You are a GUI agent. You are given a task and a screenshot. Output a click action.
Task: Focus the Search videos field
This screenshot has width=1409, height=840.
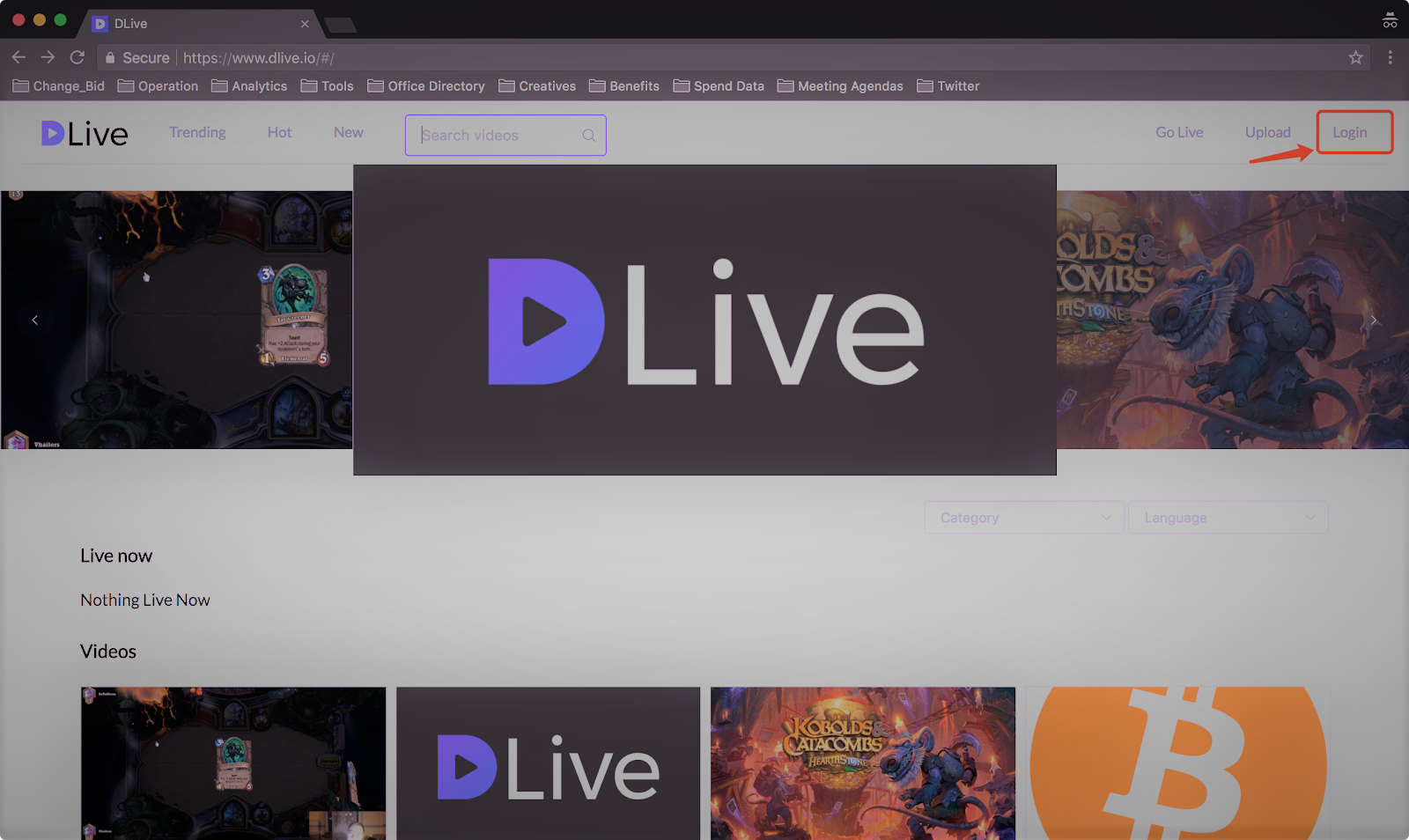pos(505,135)
